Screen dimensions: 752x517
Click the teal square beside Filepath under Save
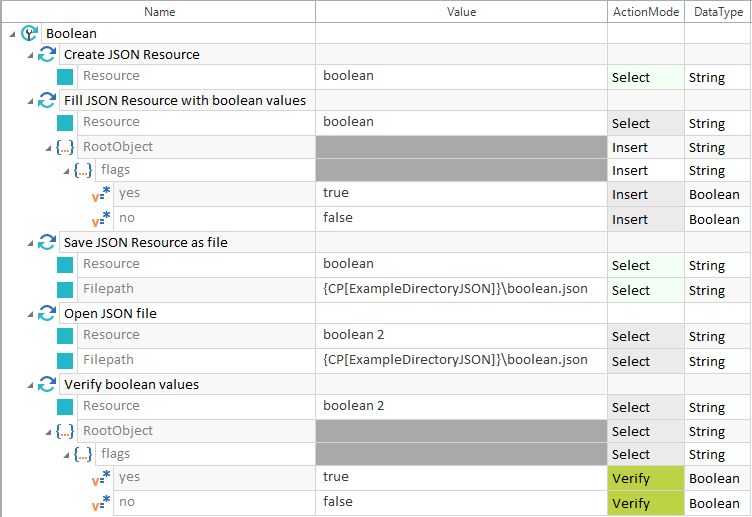[x=65, y=289]
